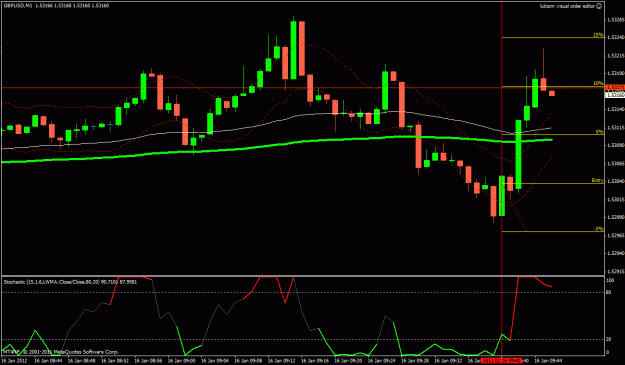Screen dimensions: 625x365
Task: Click the MetaQuotes Software Corp copyright text
Action: point(61,352)
